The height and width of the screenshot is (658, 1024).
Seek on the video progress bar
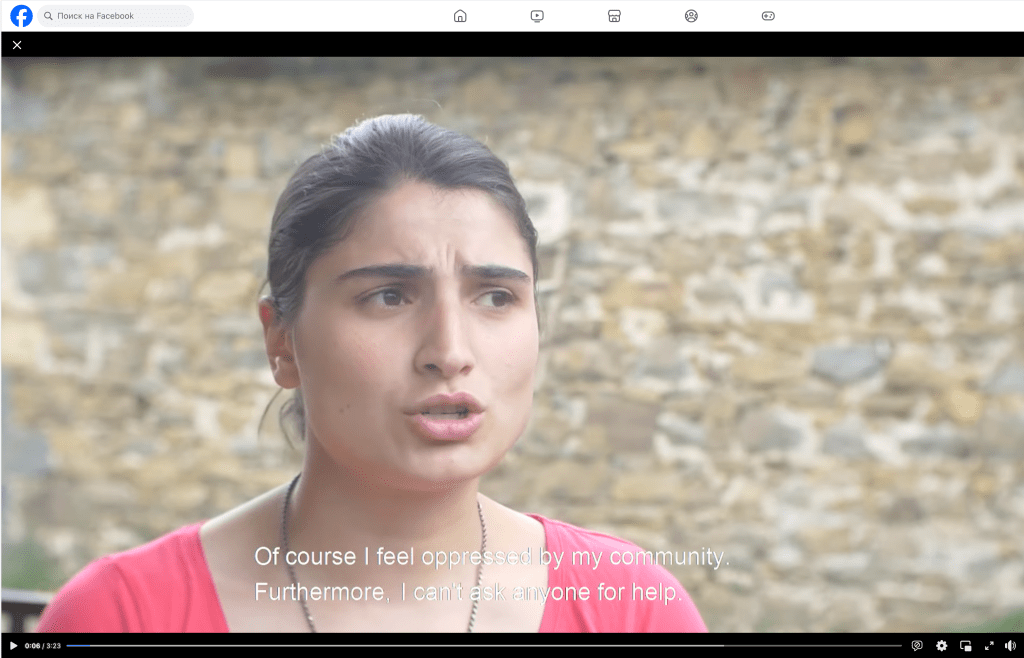480,646
